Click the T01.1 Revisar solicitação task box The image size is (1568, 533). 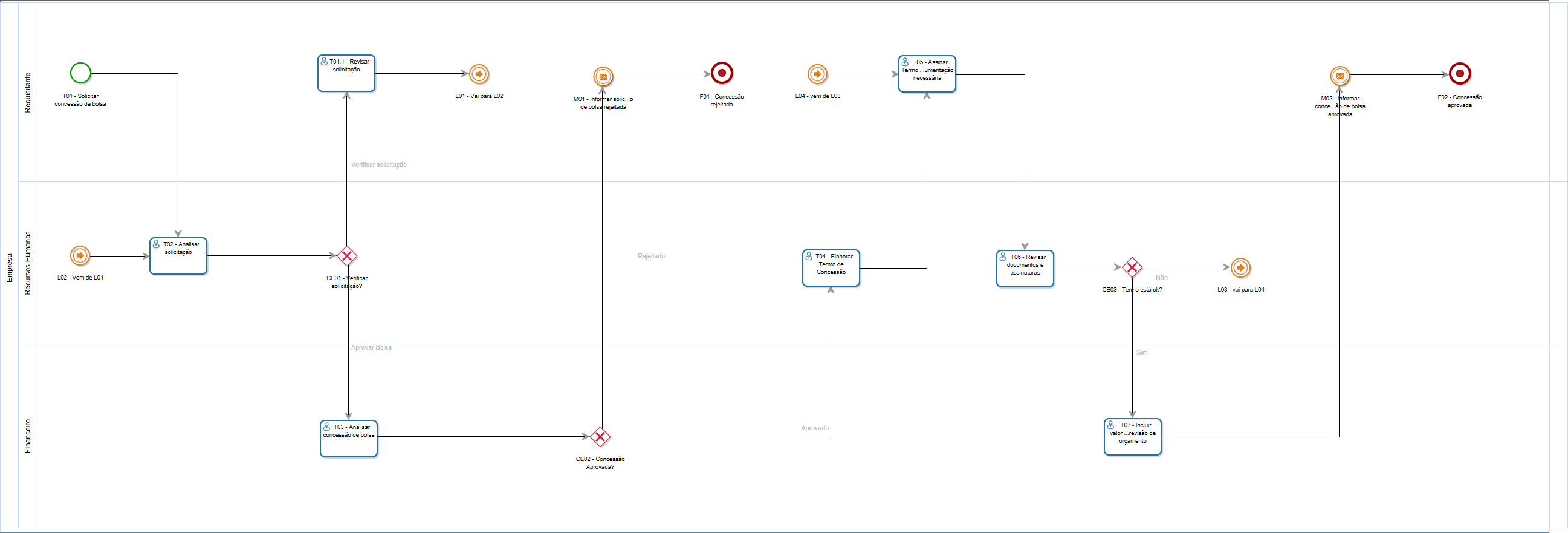346,74
